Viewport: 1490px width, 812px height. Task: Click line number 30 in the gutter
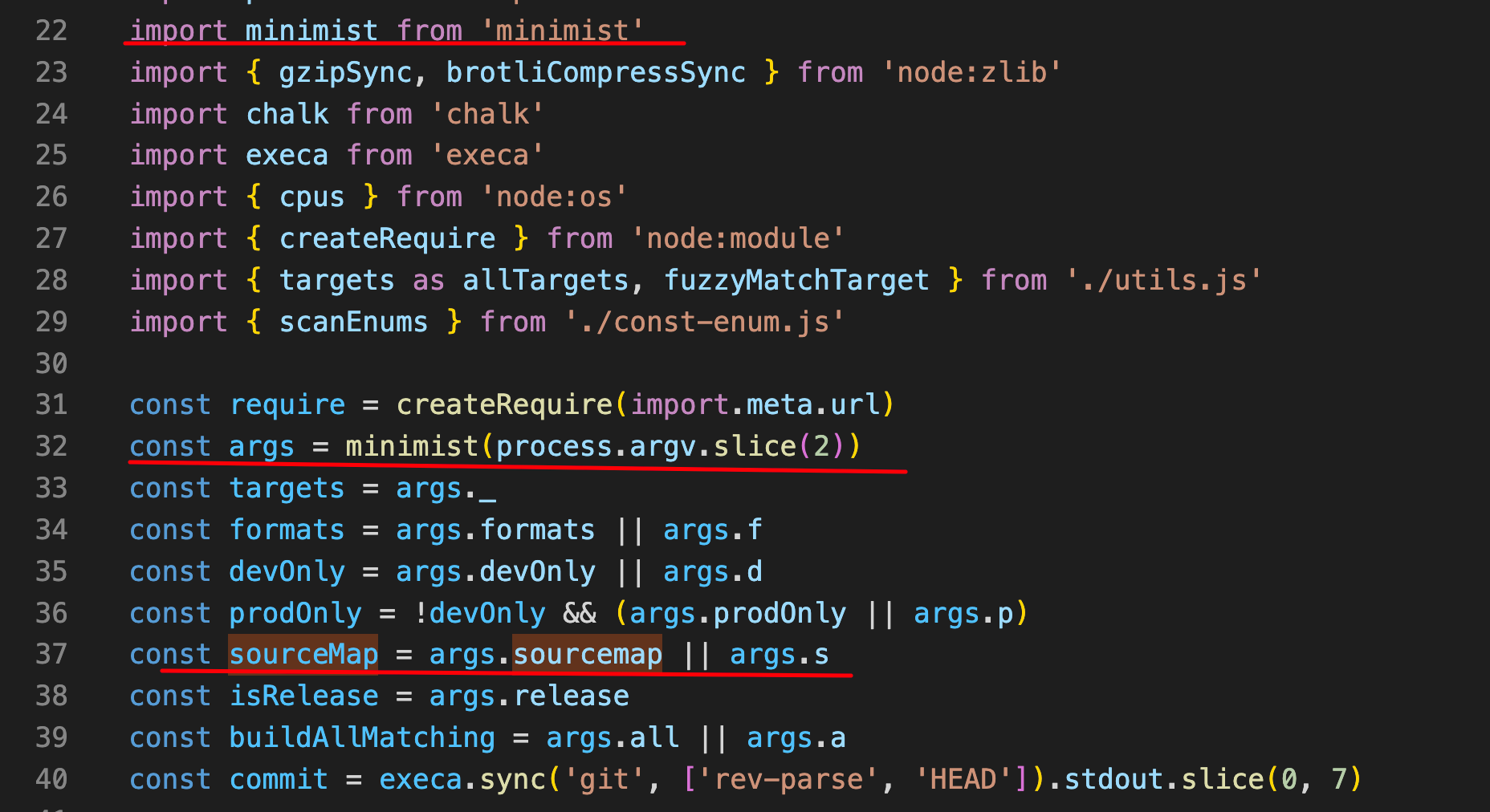[x=51, y=363]
